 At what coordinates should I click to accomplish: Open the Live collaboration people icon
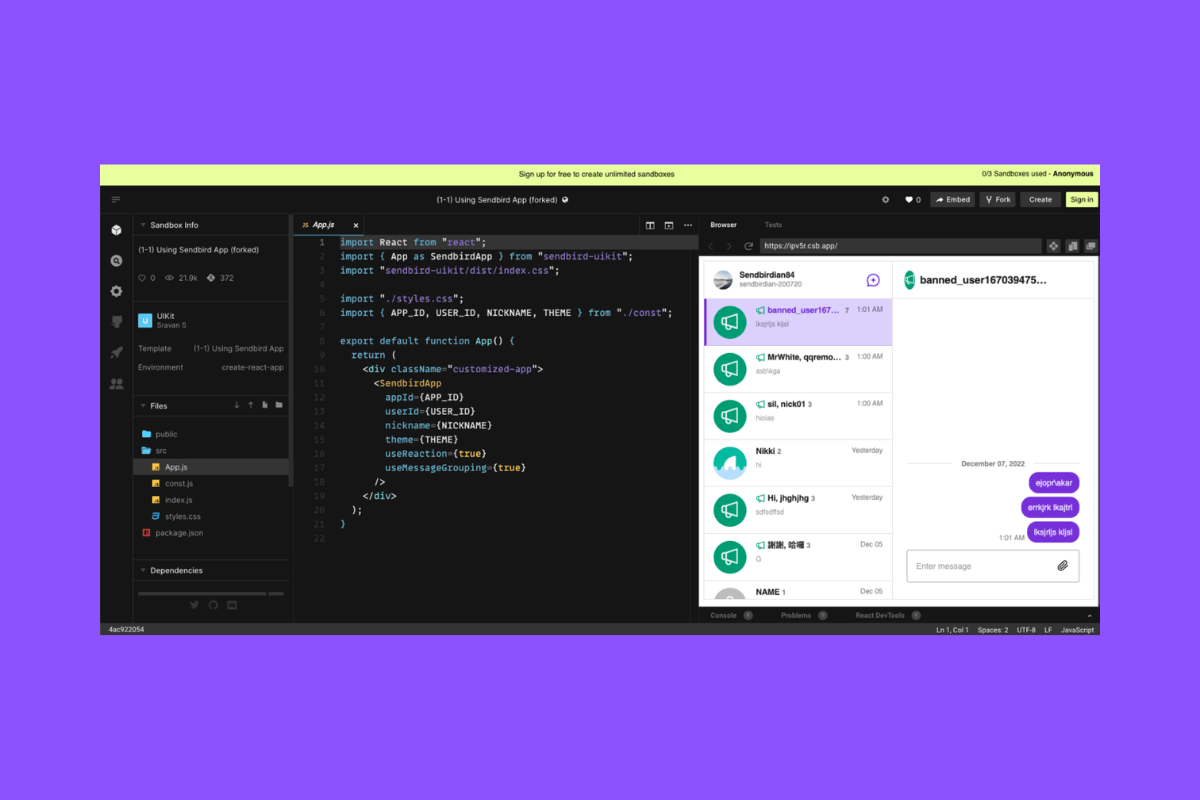[117, 383]
